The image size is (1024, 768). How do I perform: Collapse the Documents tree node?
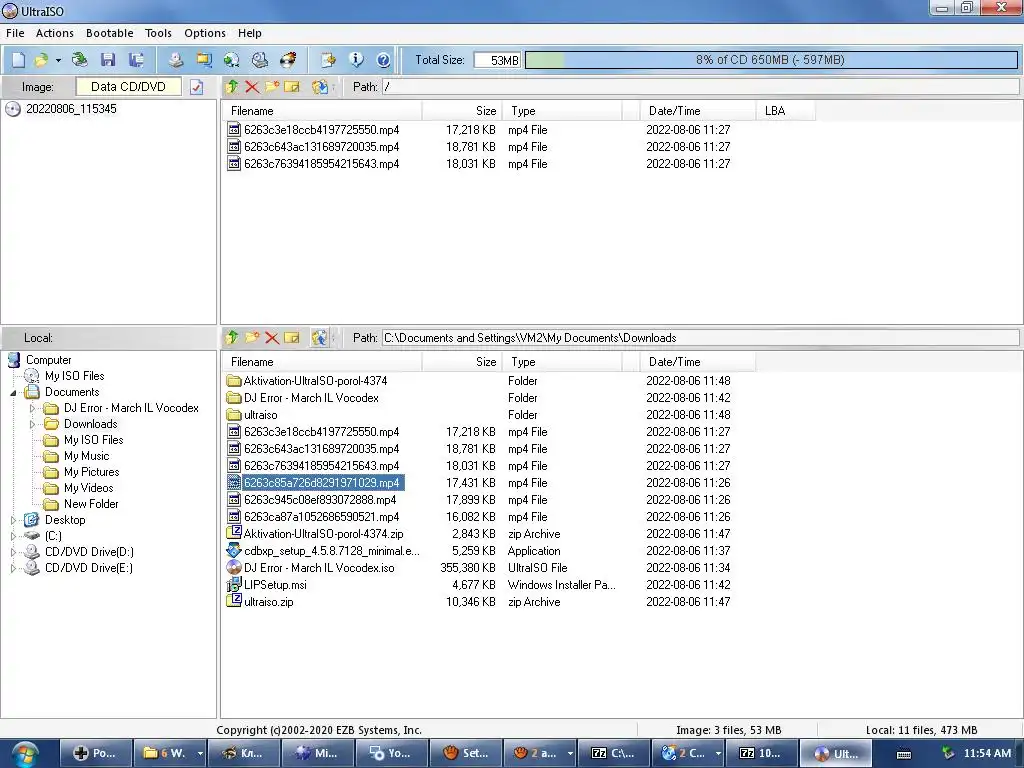[x=13, y=392]
